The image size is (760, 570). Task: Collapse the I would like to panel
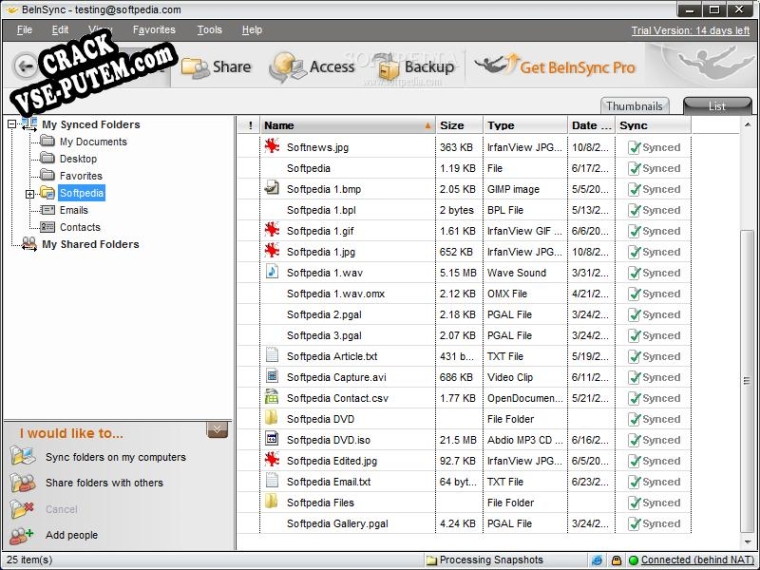[x=217, y=429]
